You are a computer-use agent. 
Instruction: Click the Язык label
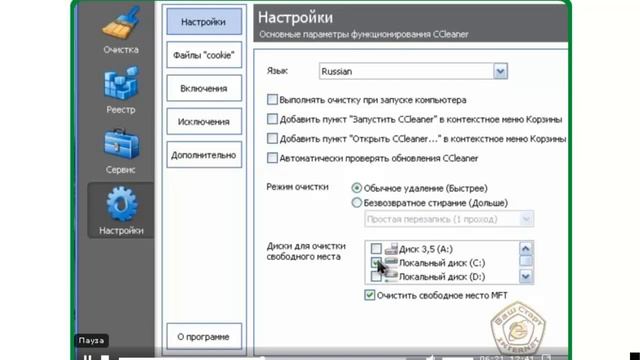click(x=277, y=71)
